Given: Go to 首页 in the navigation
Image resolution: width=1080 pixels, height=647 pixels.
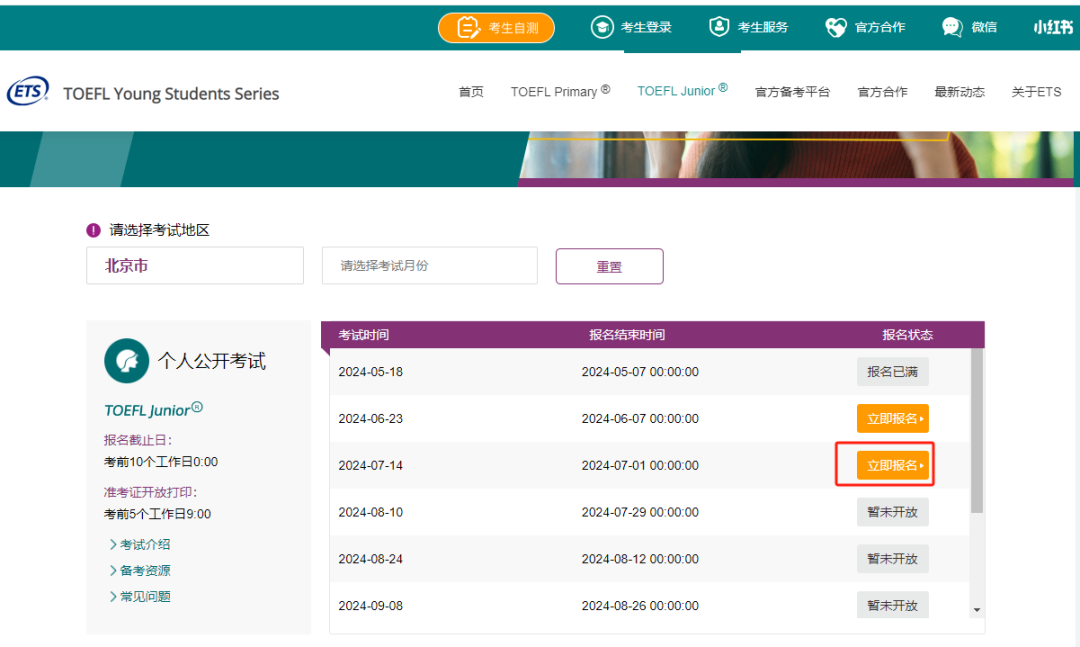Looking at the screenshot, I should (x=471, y=92).
